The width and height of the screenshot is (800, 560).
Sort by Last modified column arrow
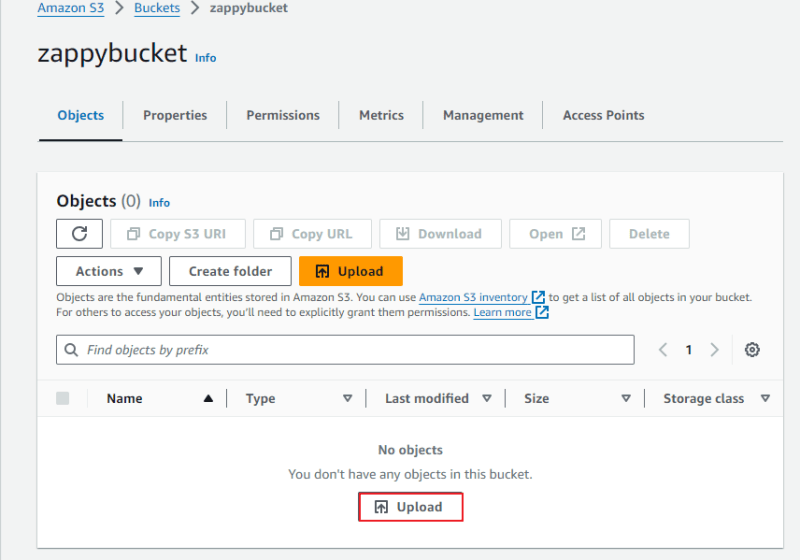point(487,398)
